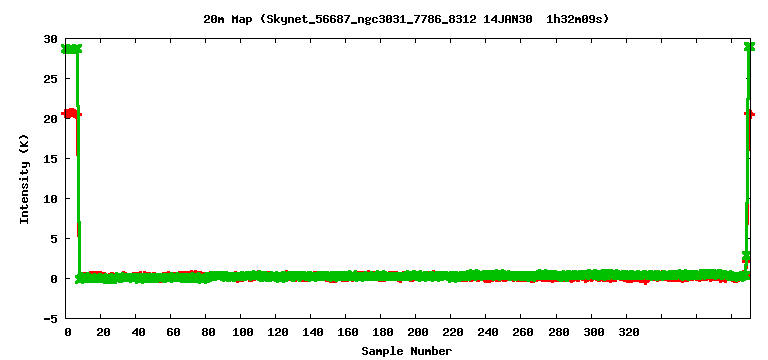Click the red data marker at right edge
This screenshot has width=768, height=360.
click(750, 114)
